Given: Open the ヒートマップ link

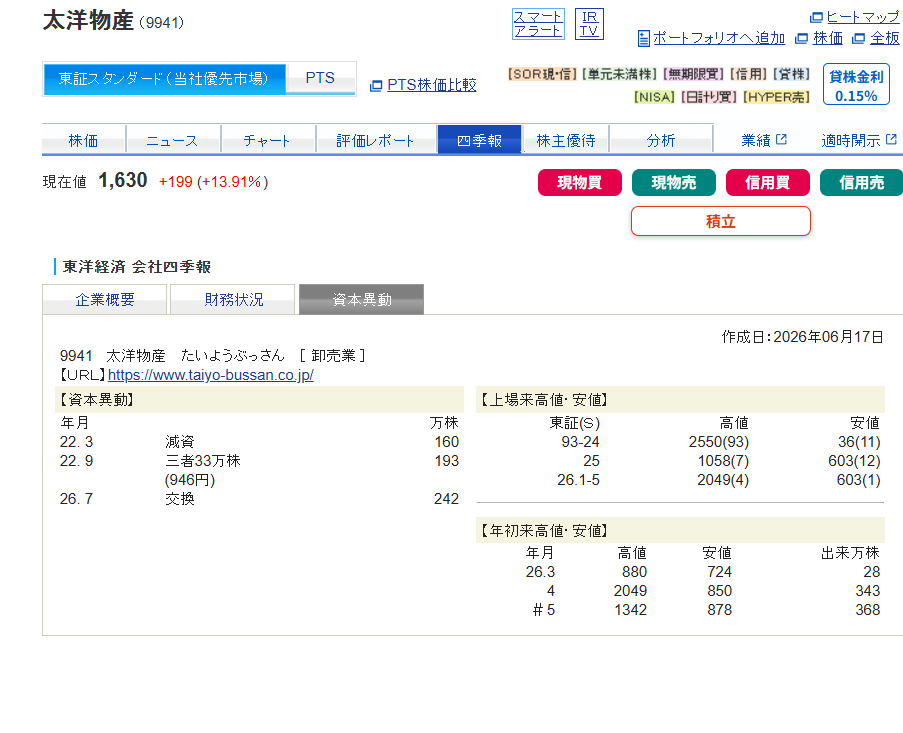Looking at the screenshot, I should point(863,17).
